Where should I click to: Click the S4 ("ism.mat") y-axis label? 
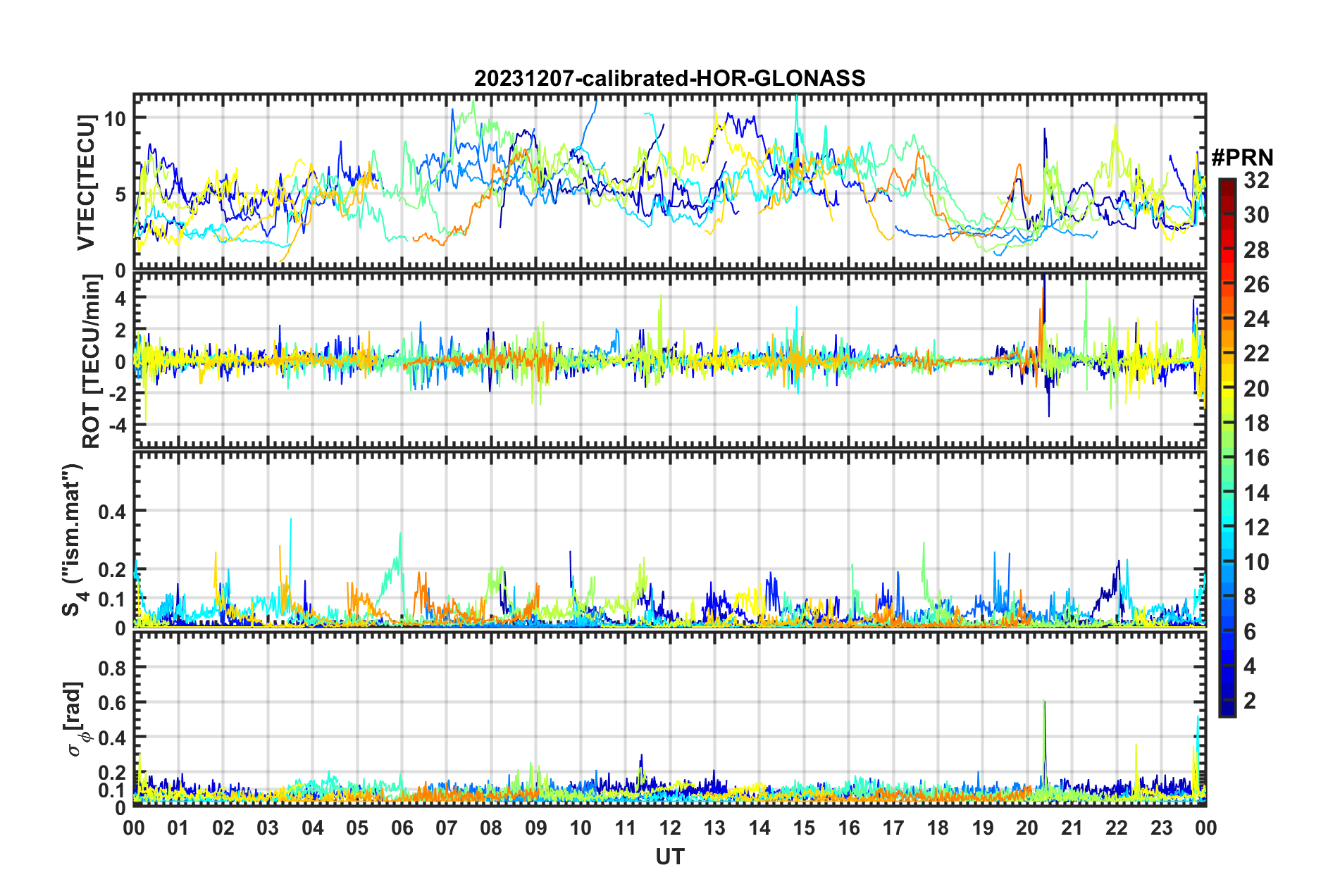pyautogui.click(x=75, y=540)
